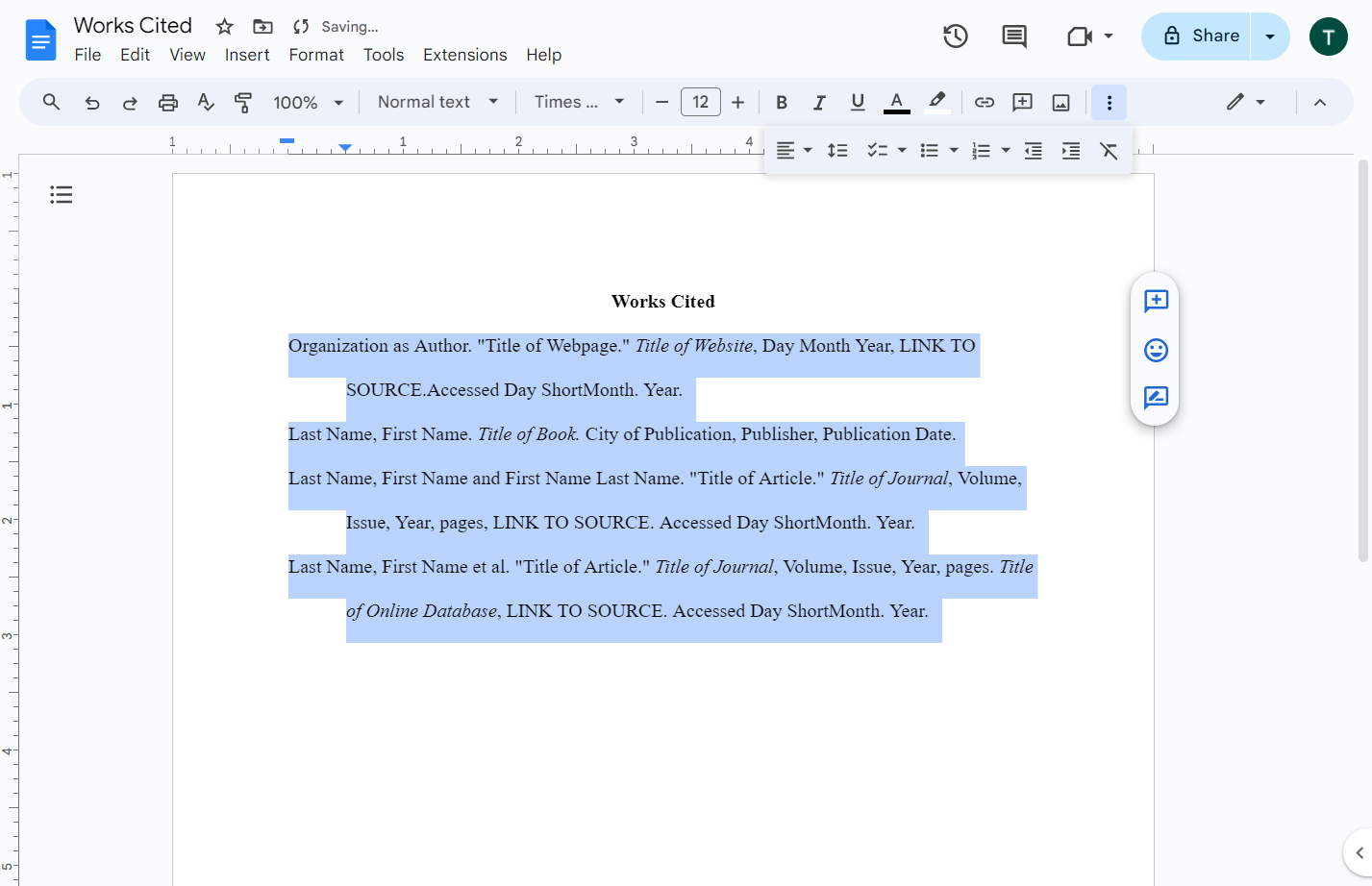Open the Google Docs home icon
This screenshot has height=886, width=1372.
[x=40, y=40]
